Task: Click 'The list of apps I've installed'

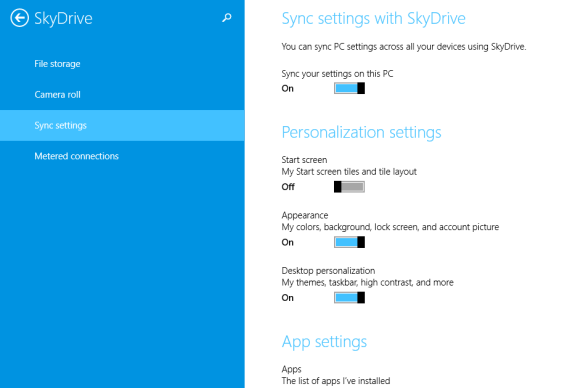Action: point(336,381)
